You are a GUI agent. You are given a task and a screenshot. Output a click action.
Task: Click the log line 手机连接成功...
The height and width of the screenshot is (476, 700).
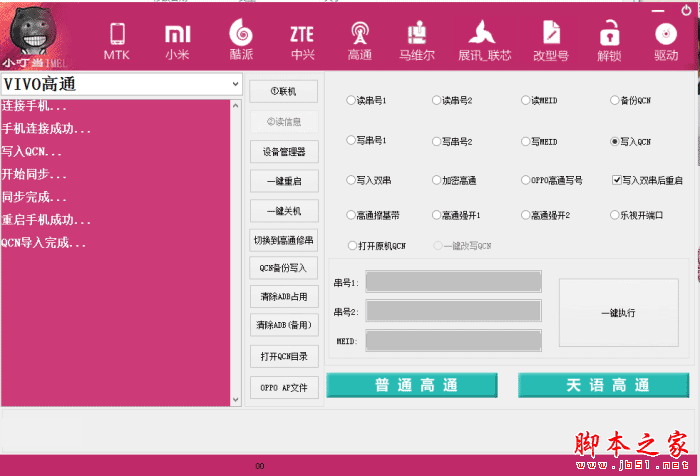46,129
